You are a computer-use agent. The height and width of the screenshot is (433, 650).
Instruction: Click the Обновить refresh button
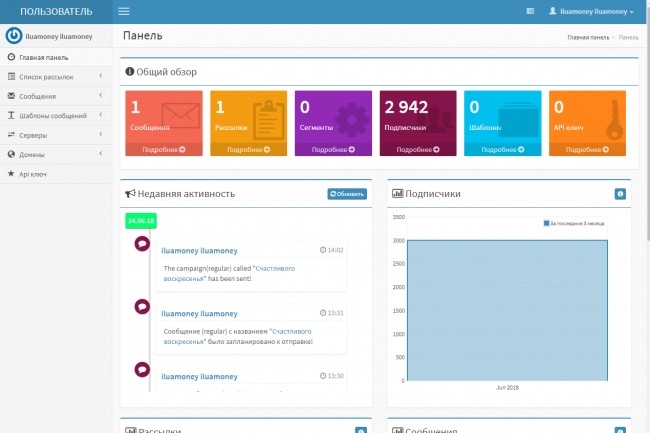(x=347, y=194)
